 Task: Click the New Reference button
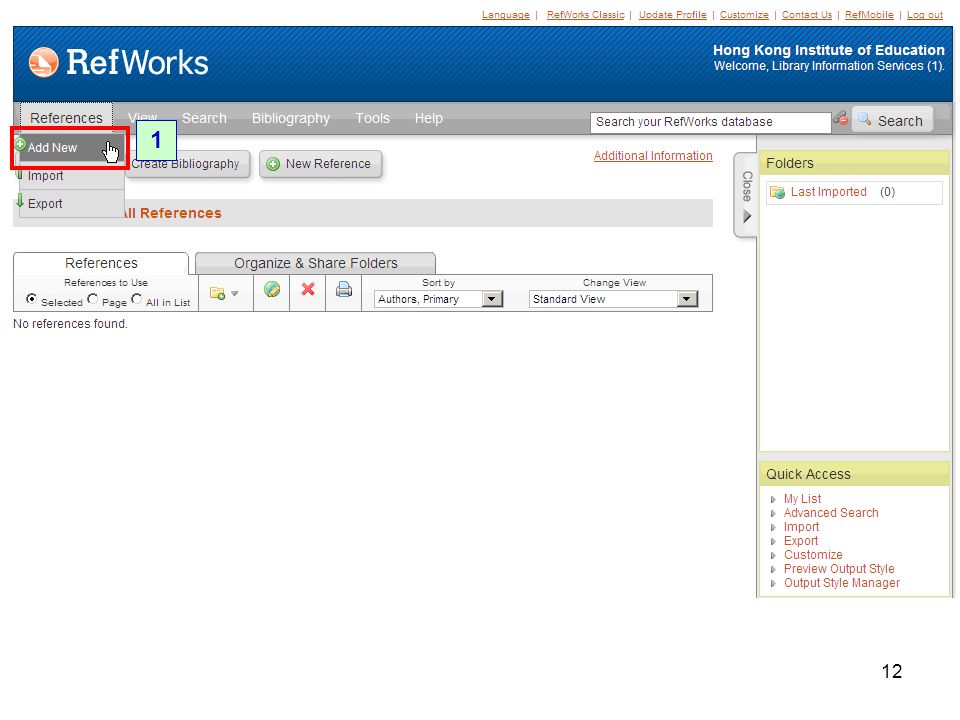[321, 164]
